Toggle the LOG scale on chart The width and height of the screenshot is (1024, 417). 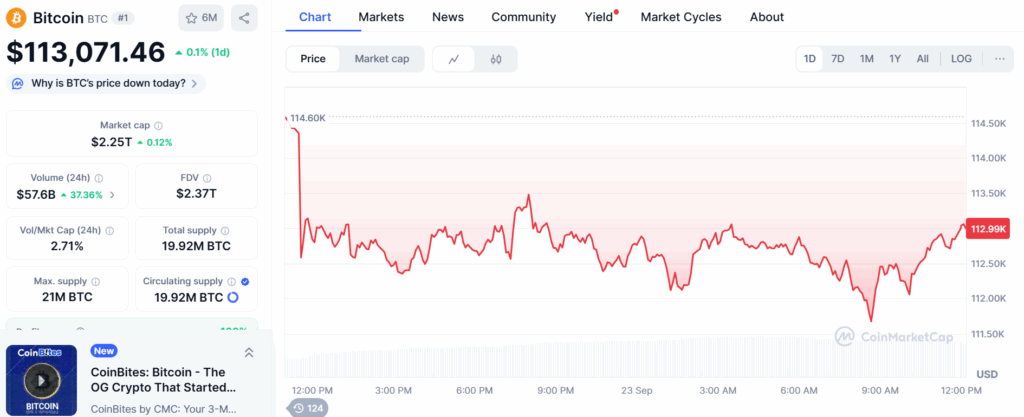tap(961, 59)
